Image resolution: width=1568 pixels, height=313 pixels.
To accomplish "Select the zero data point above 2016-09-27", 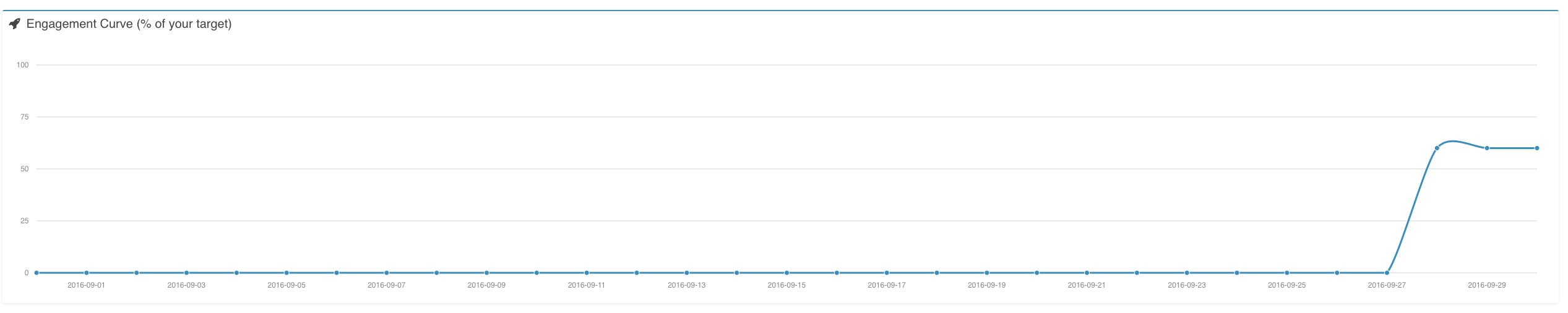I will [x=1387, y=273].
